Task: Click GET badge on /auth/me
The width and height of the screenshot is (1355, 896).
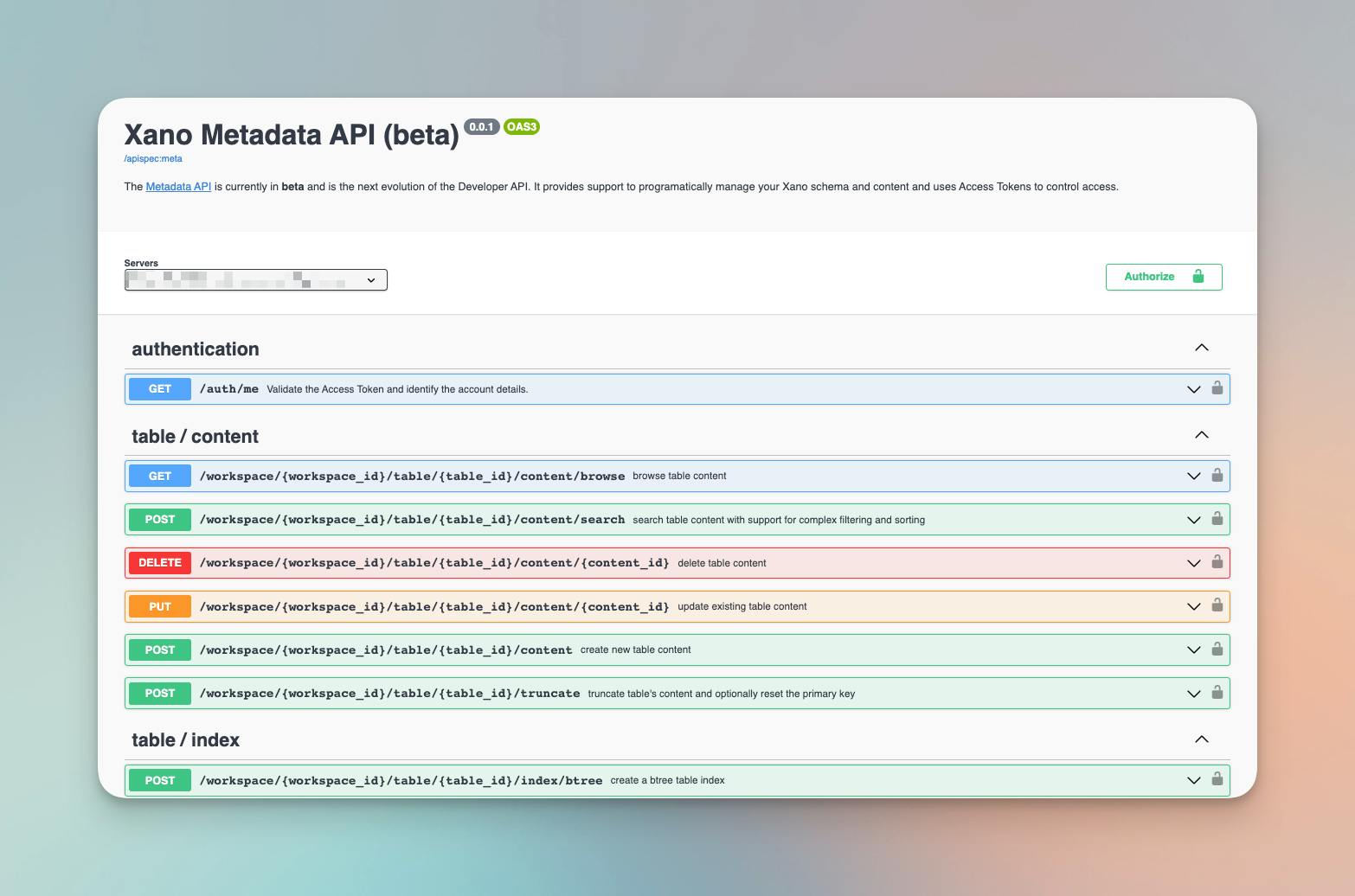Action: click(x=160, y=389)
